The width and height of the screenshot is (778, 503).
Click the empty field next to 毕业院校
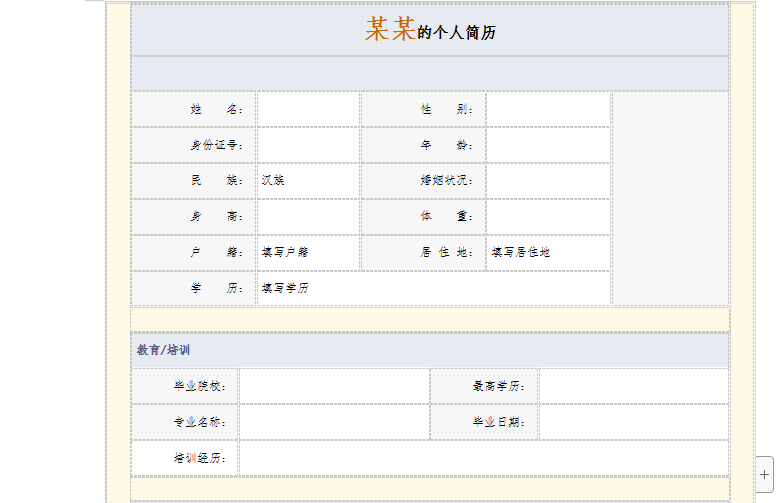[334, 386]
